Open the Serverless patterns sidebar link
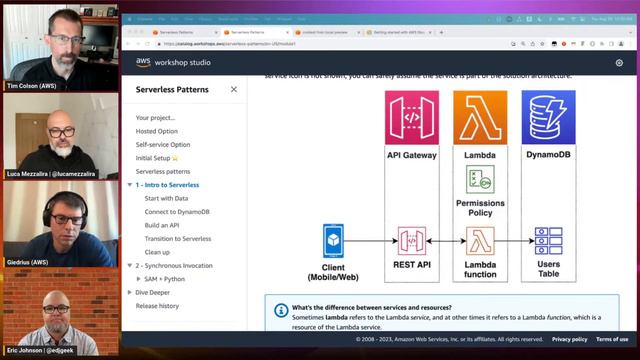 click(x=163, y=171)
